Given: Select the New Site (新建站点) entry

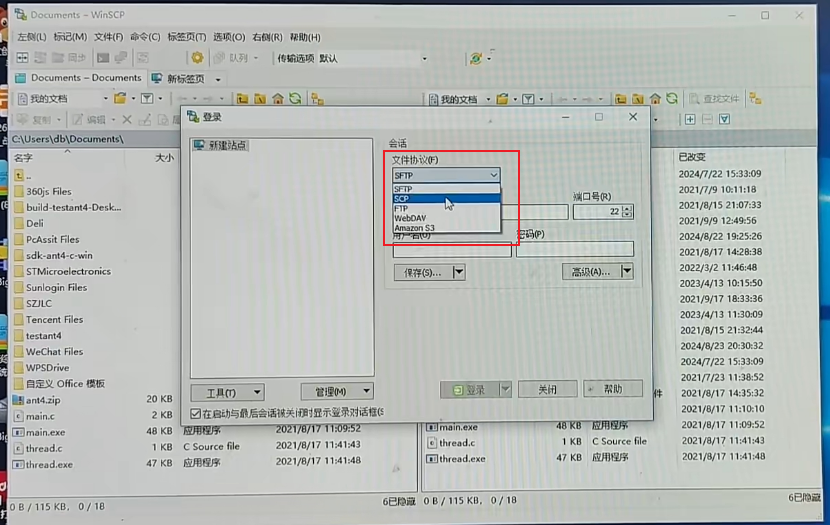Looking at the screenshot, I should pos(220,145).
